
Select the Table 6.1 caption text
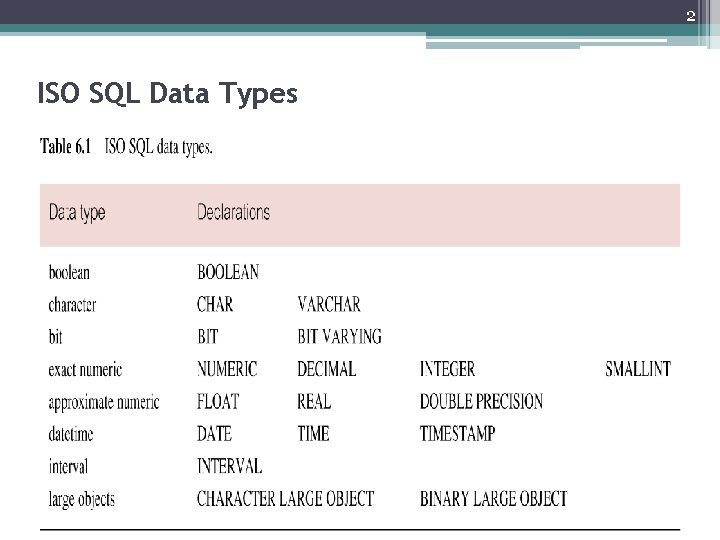(126, 147)
